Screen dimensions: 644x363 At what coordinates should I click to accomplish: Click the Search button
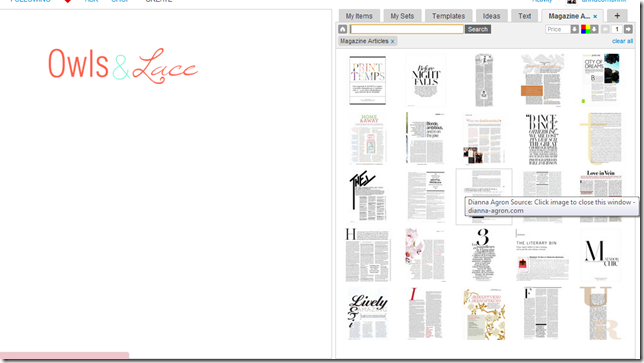tap(478, 29)
